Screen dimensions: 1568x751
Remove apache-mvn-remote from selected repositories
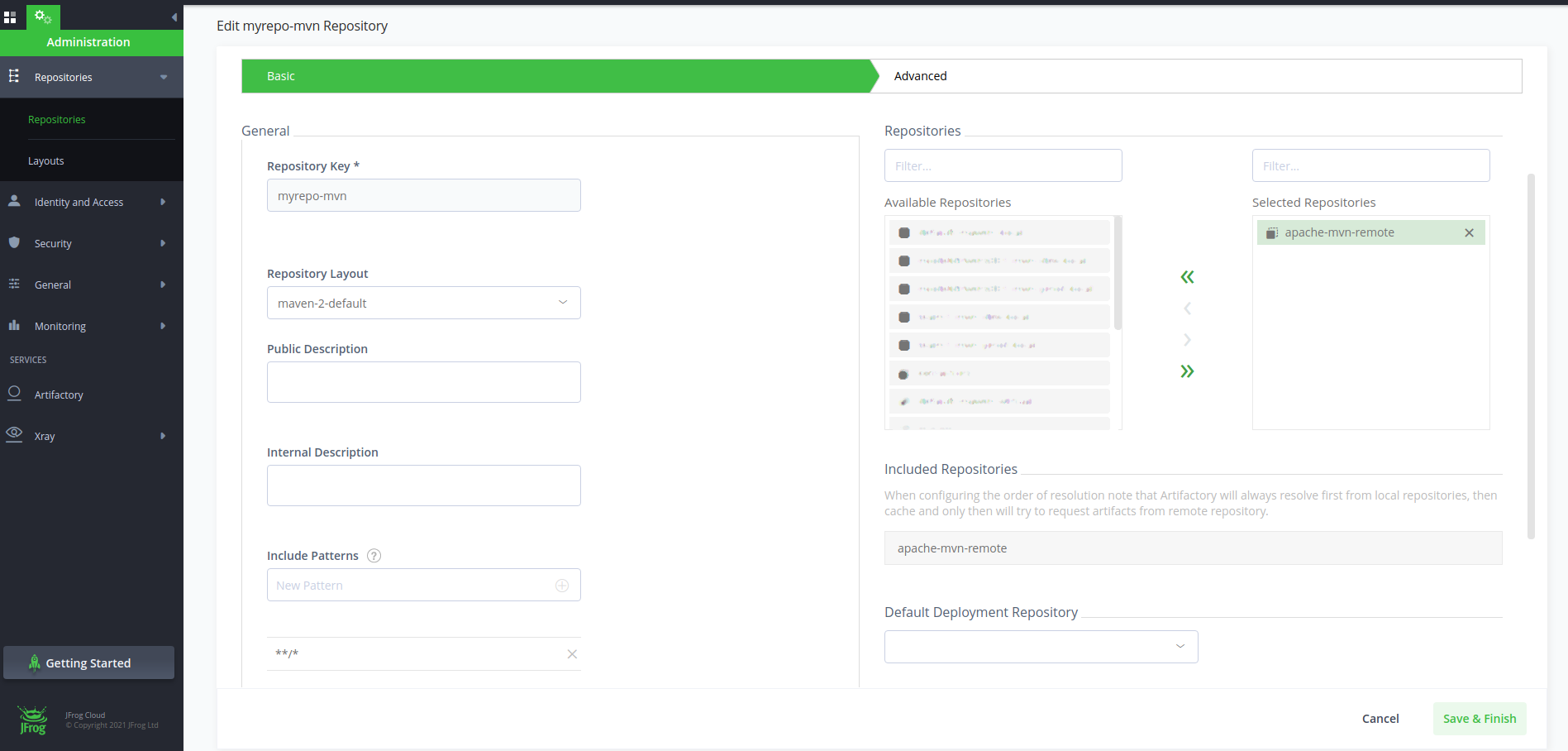click(1469, 232)
